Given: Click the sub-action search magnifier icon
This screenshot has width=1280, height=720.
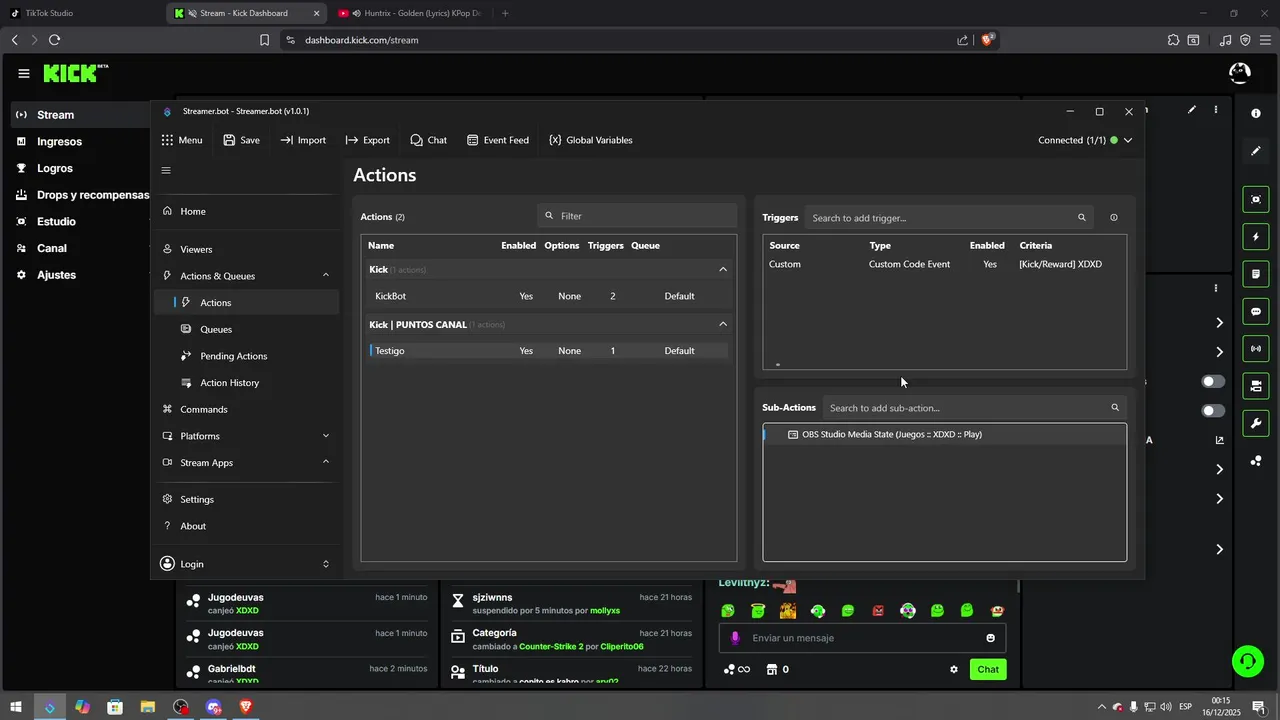Looking at the screenshot, I should pyautogui.click(x=1115, y=407).
